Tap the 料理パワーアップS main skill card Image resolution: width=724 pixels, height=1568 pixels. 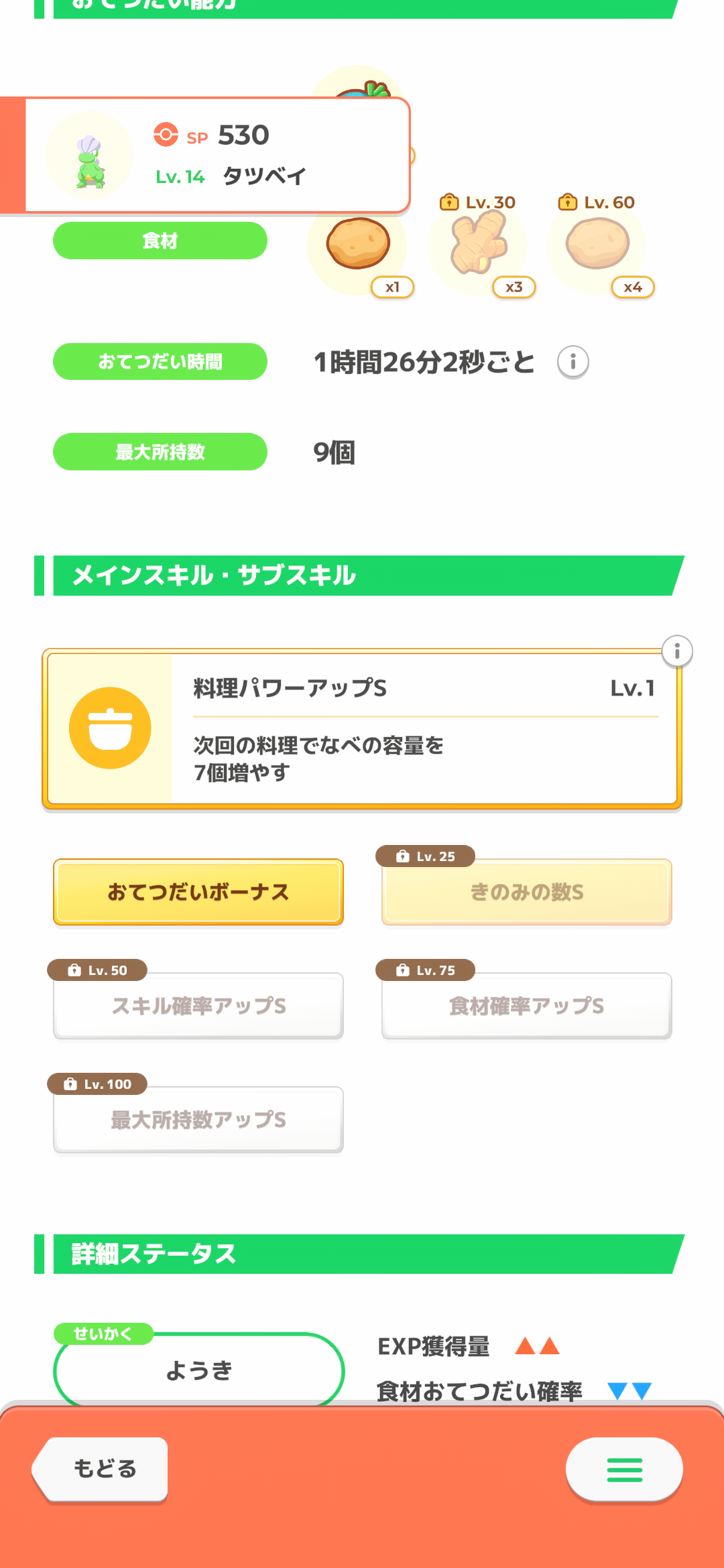(422, 728)
